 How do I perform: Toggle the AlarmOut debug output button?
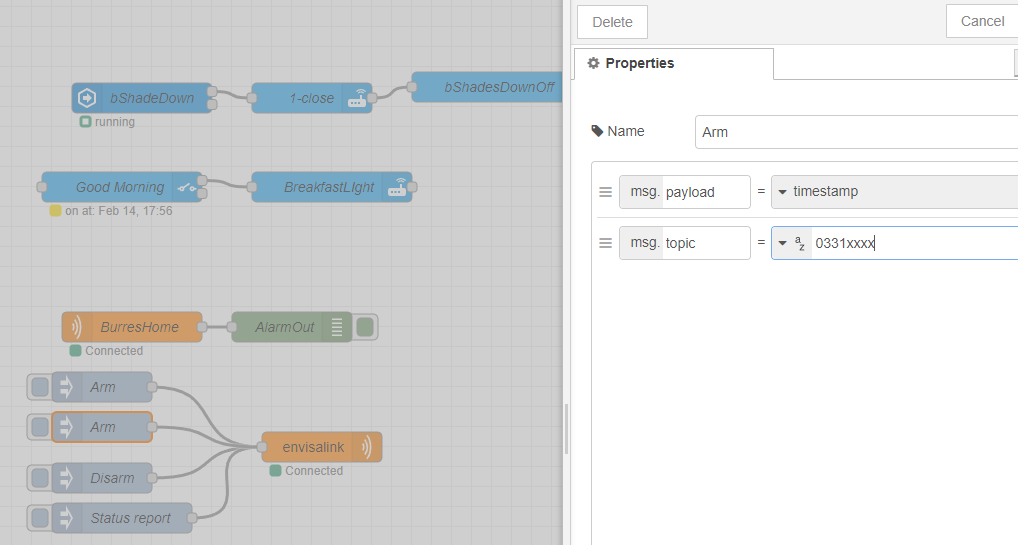click(x=366, y=327)
